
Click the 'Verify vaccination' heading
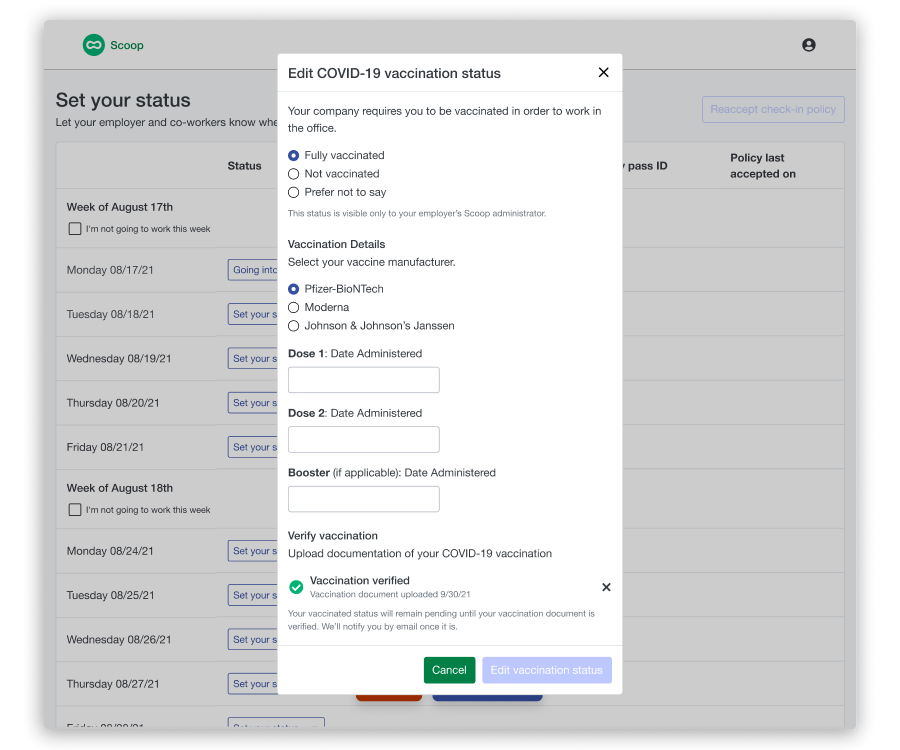[333, 536]
